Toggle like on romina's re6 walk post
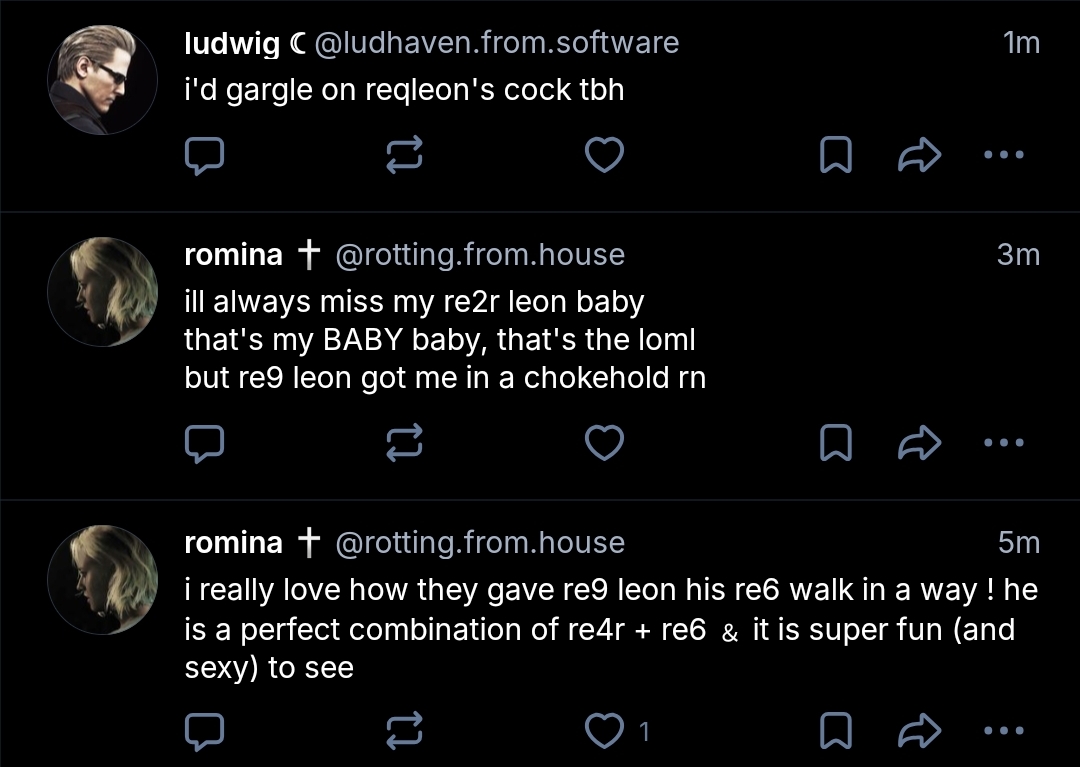 click(604, 732)
